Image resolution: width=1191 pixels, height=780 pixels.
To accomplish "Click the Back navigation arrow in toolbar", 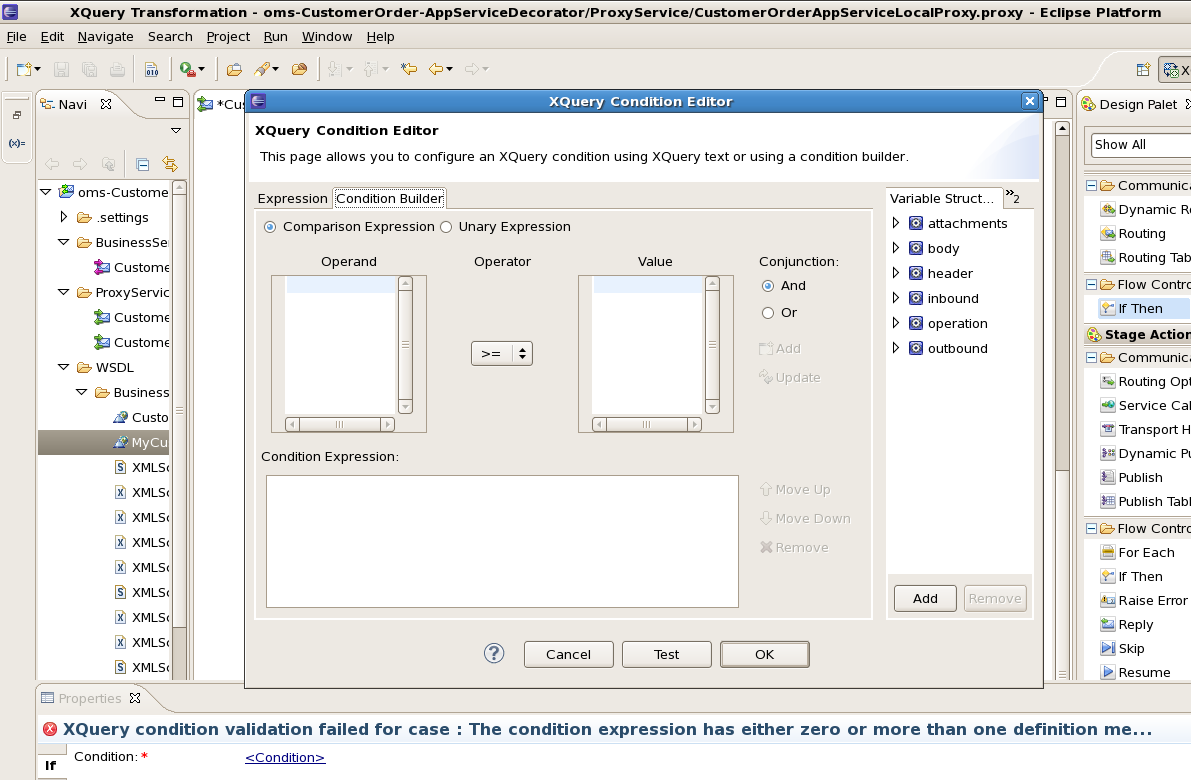I will point(436,69).
